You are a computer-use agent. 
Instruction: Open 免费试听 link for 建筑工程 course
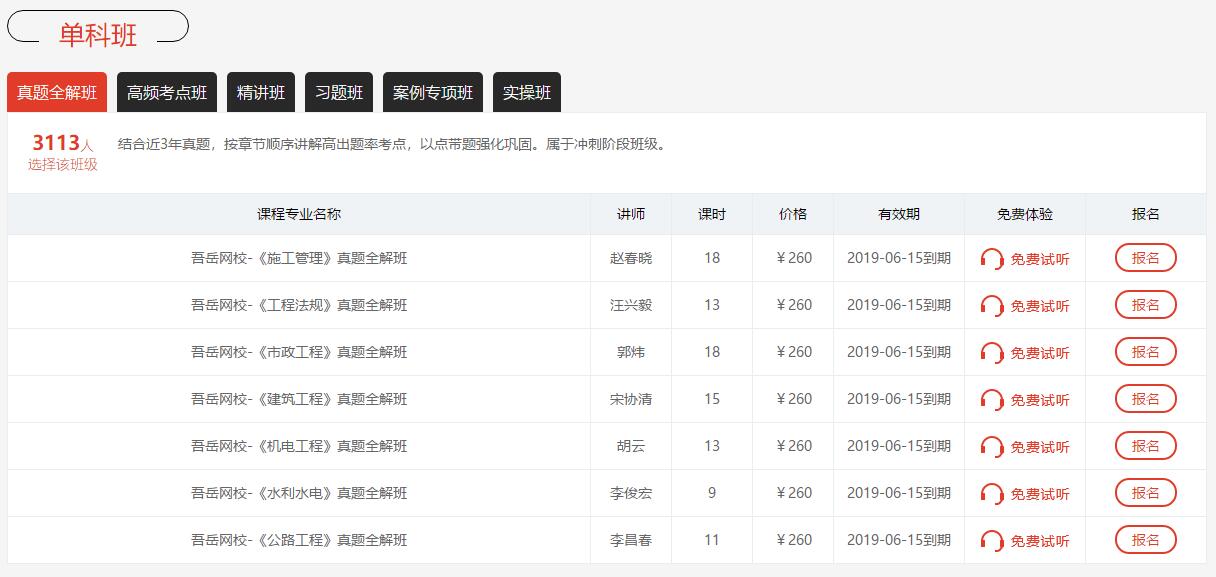[x=1040, y=400]
